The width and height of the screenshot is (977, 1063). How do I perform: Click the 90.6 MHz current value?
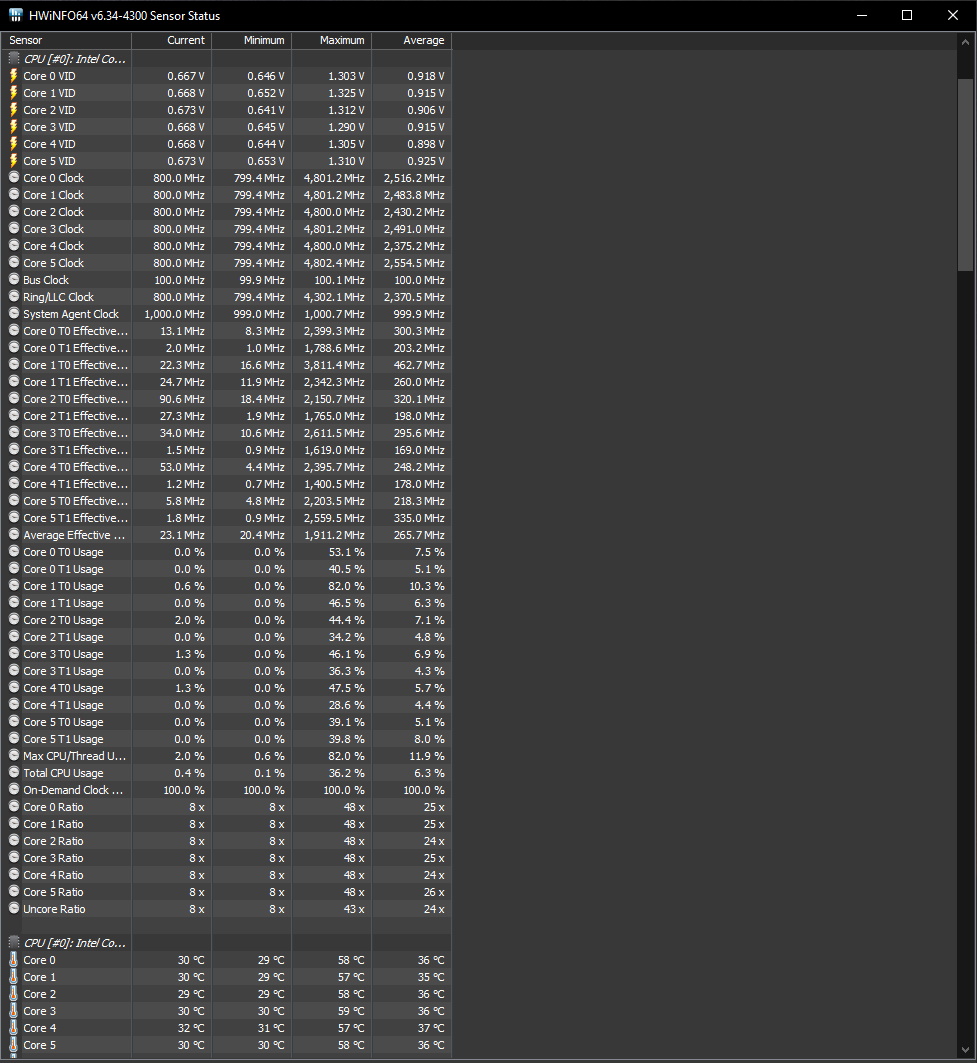pyautogui.click(x=182, y=399)
